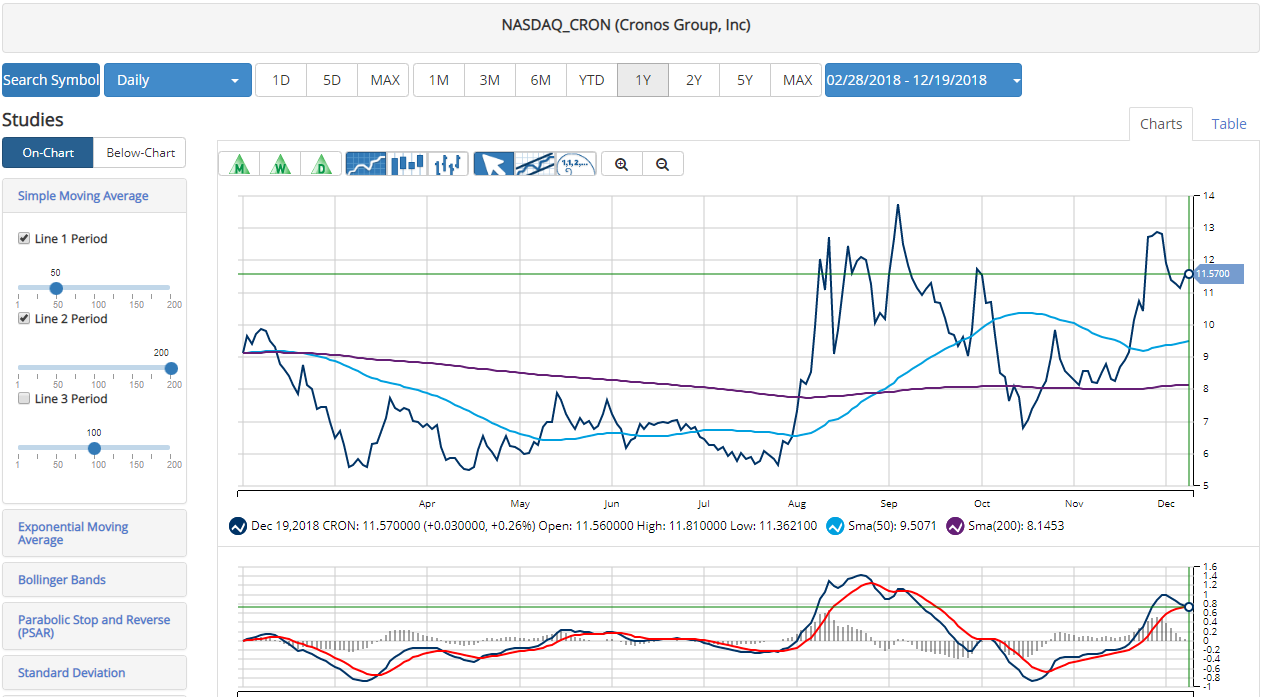This screenshot has height=697, width=1262.
Task: Select the 5D interval button
Action: coord(332,80)
